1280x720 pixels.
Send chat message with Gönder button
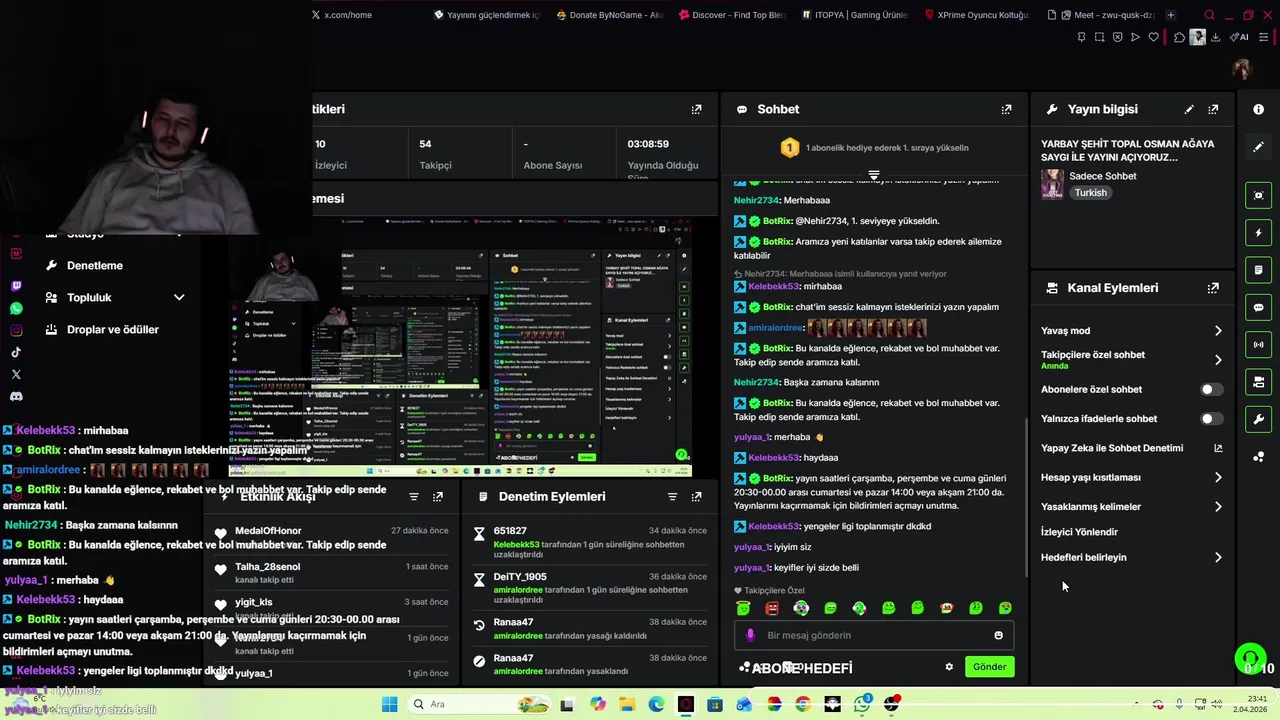(x=989, y=667)
